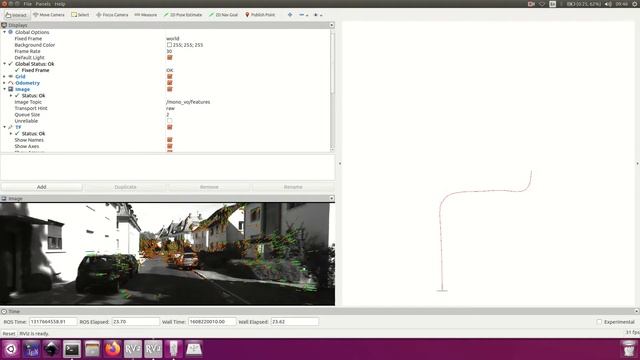Open Ubuntu dash from the taskbar

11,349
